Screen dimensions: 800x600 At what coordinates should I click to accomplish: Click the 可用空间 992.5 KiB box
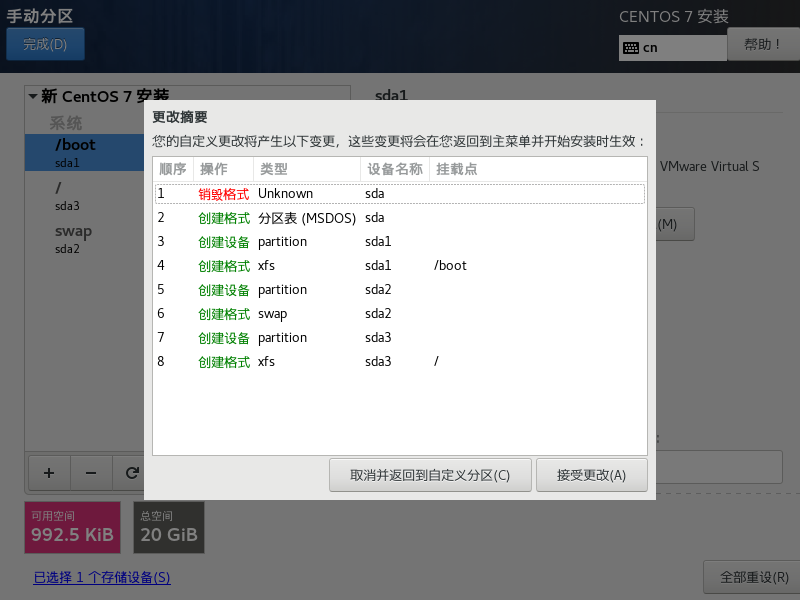pyautogui.click(x=72, y=528)
